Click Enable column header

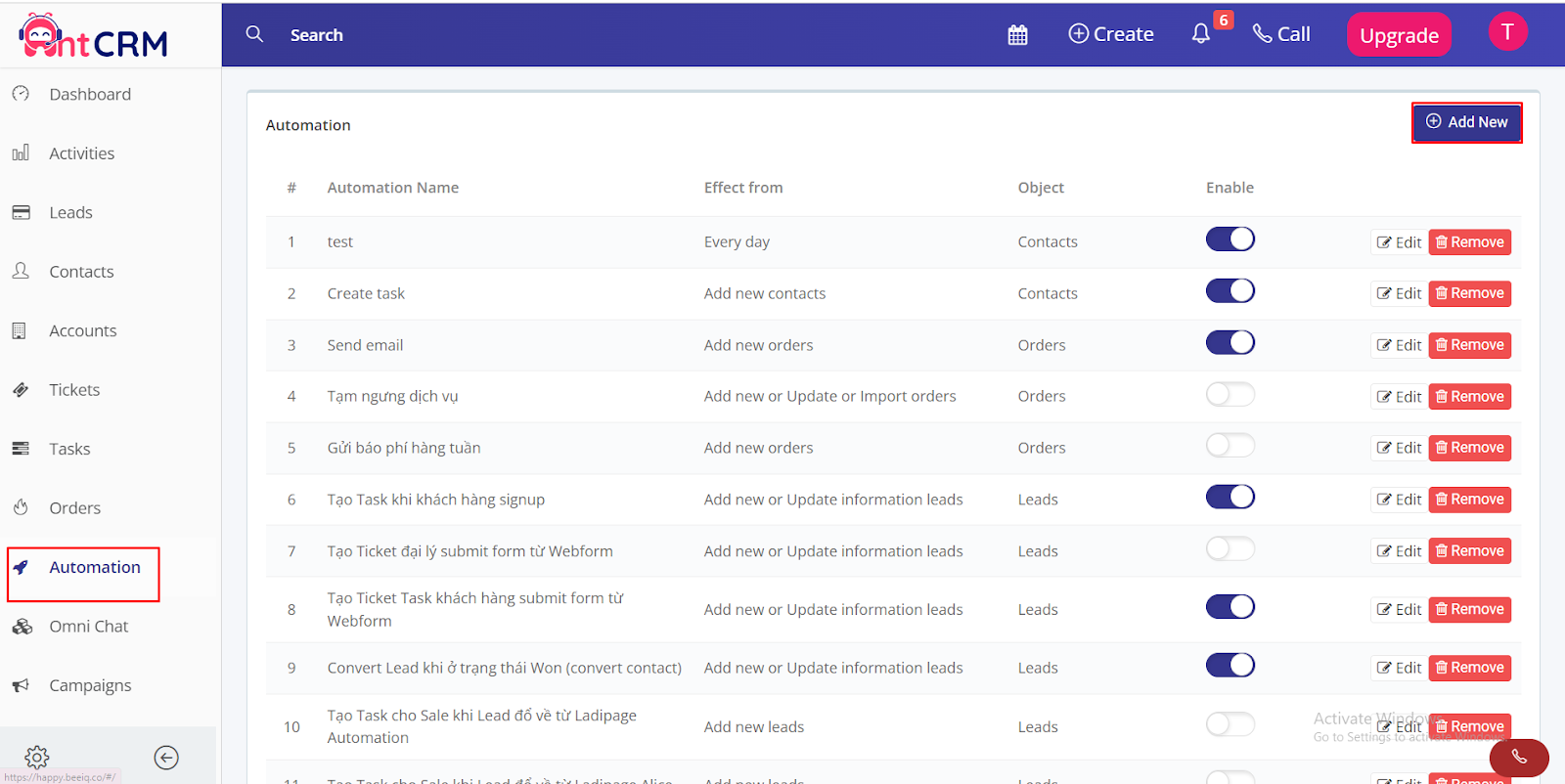1230,188
